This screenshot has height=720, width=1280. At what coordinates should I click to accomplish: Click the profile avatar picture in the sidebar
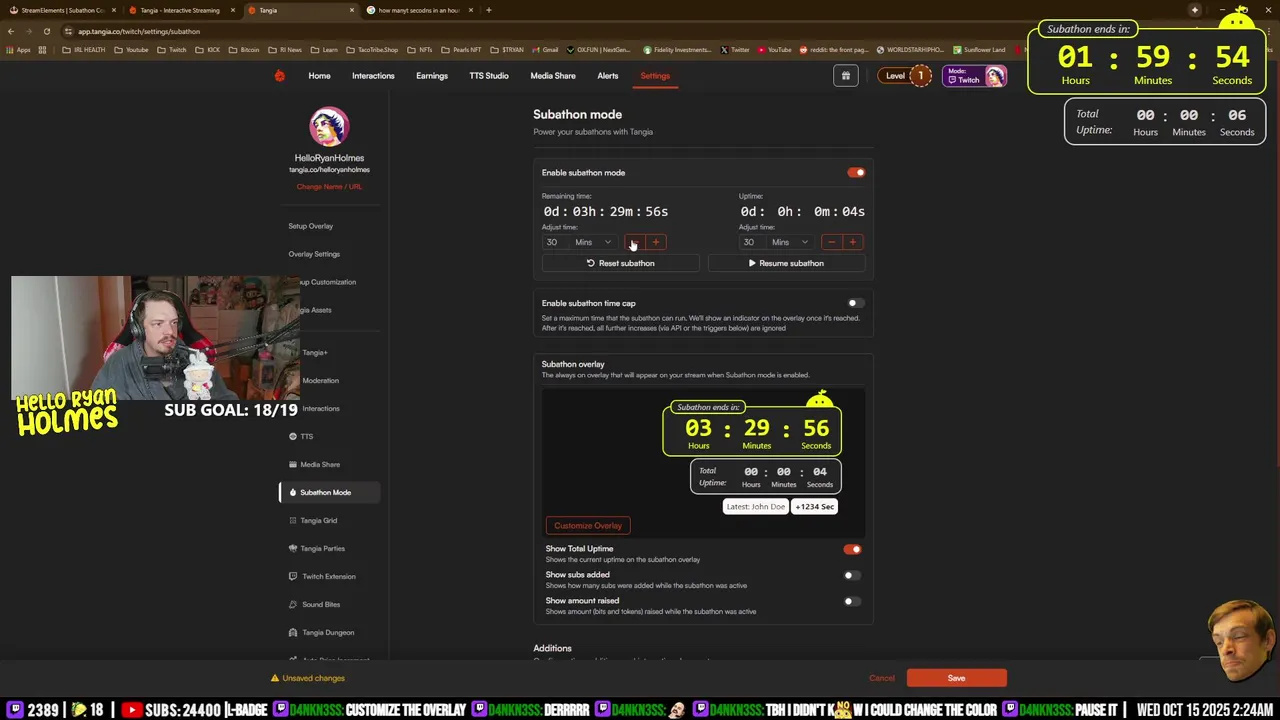click(329, 127)
